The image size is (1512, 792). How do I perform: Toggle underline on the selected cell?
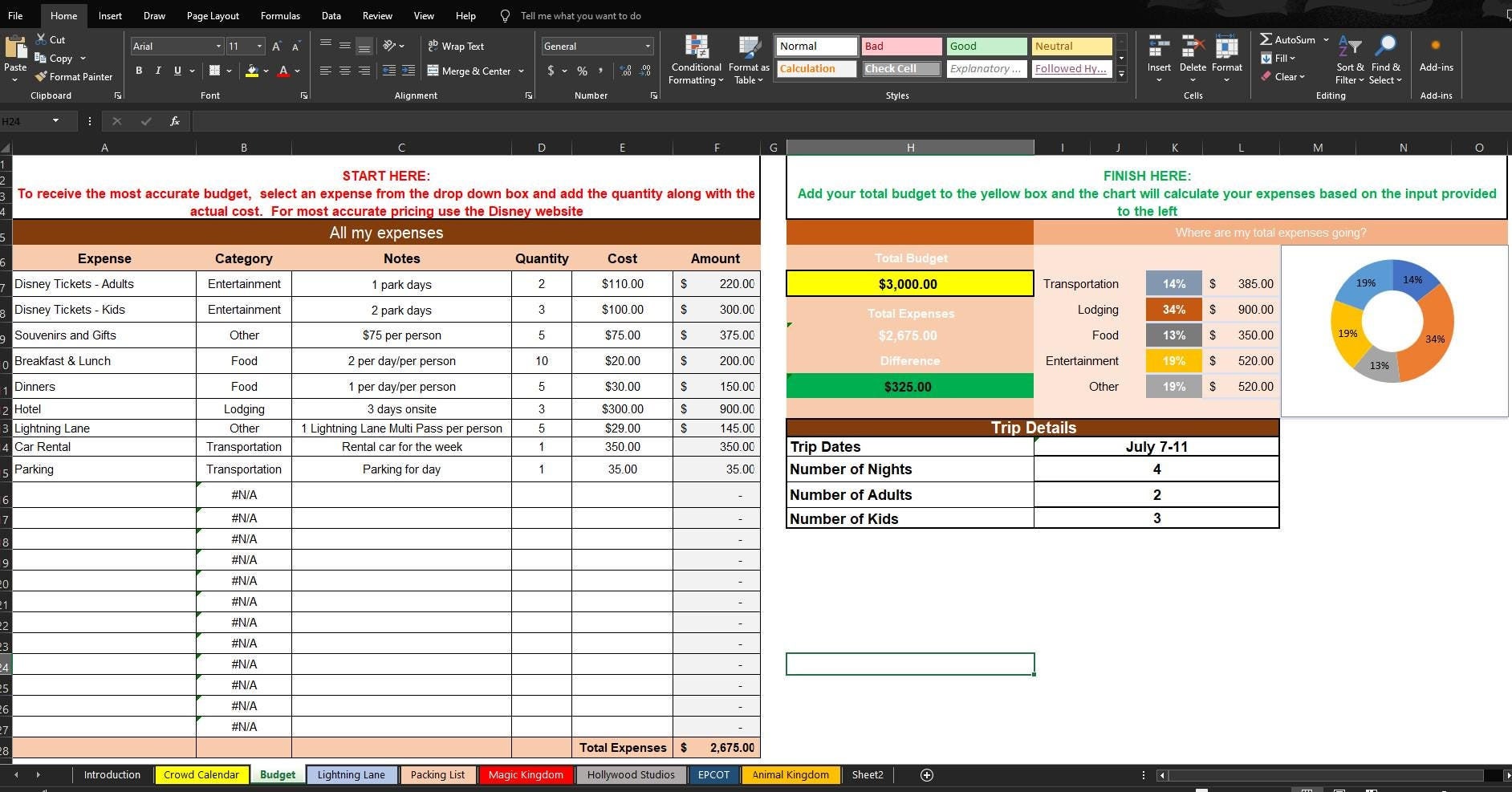(177, 71)
